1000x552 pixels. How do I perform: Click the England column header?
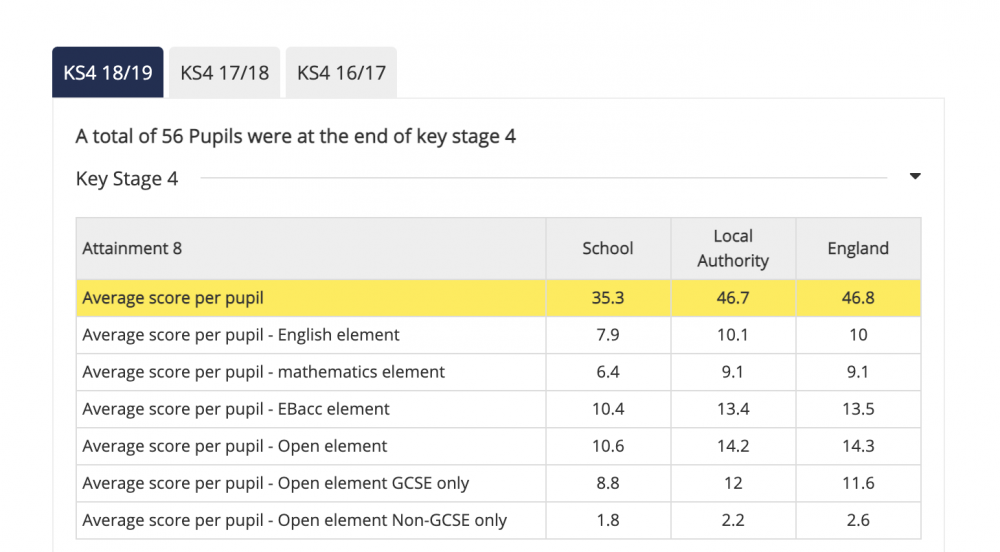point(858,249)
